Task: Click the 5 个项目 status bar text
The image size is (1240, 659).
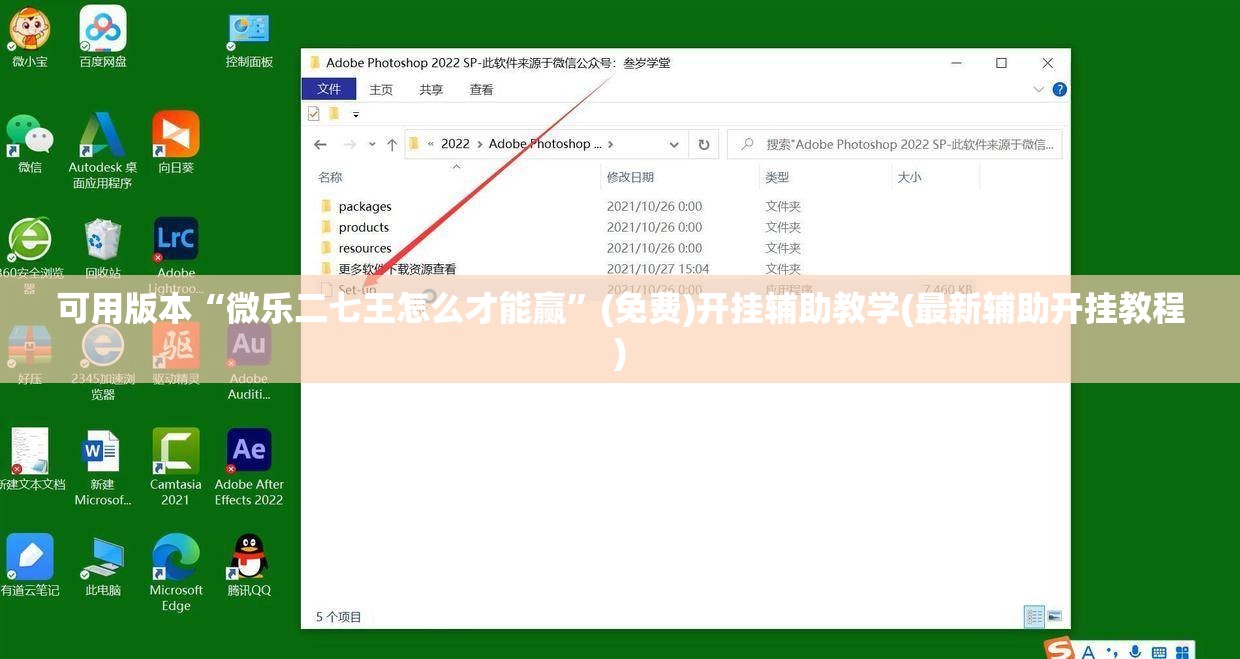Action: 339,617
